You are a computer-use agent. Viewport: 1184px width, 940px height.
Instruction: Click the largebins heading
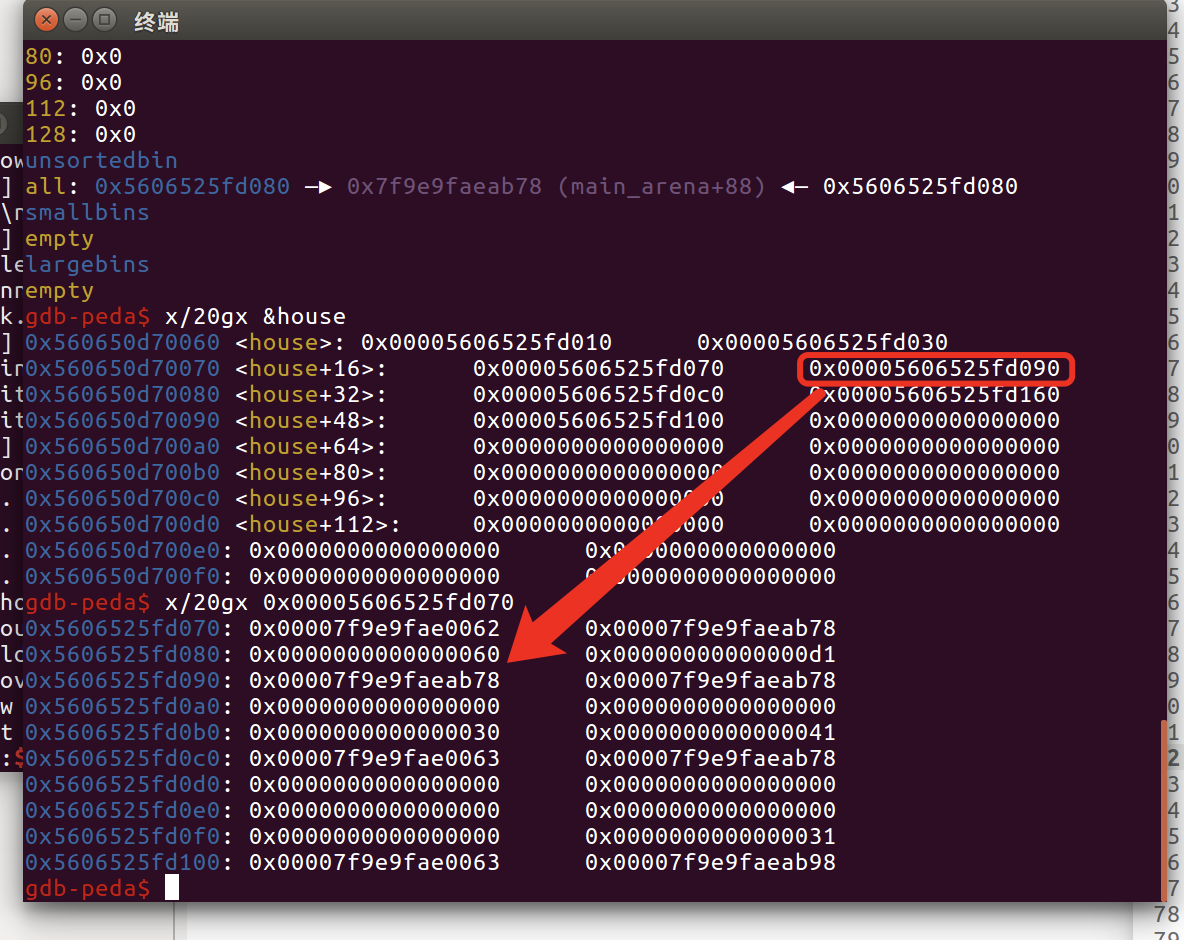tap(88, 264)
